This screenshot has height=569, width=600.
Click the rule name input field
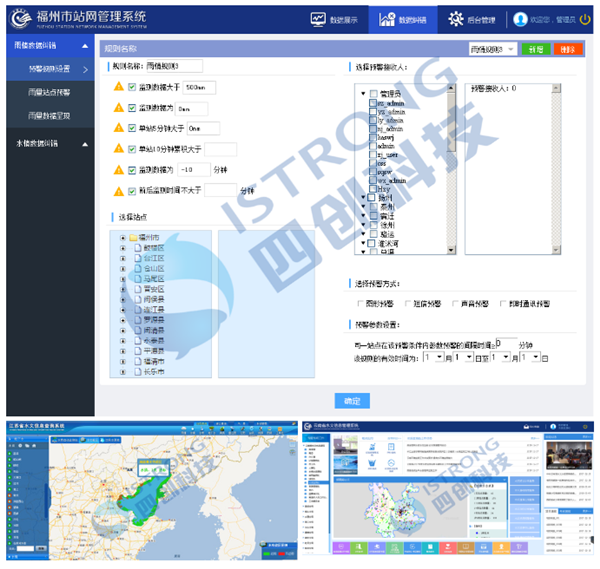point(174,66)
